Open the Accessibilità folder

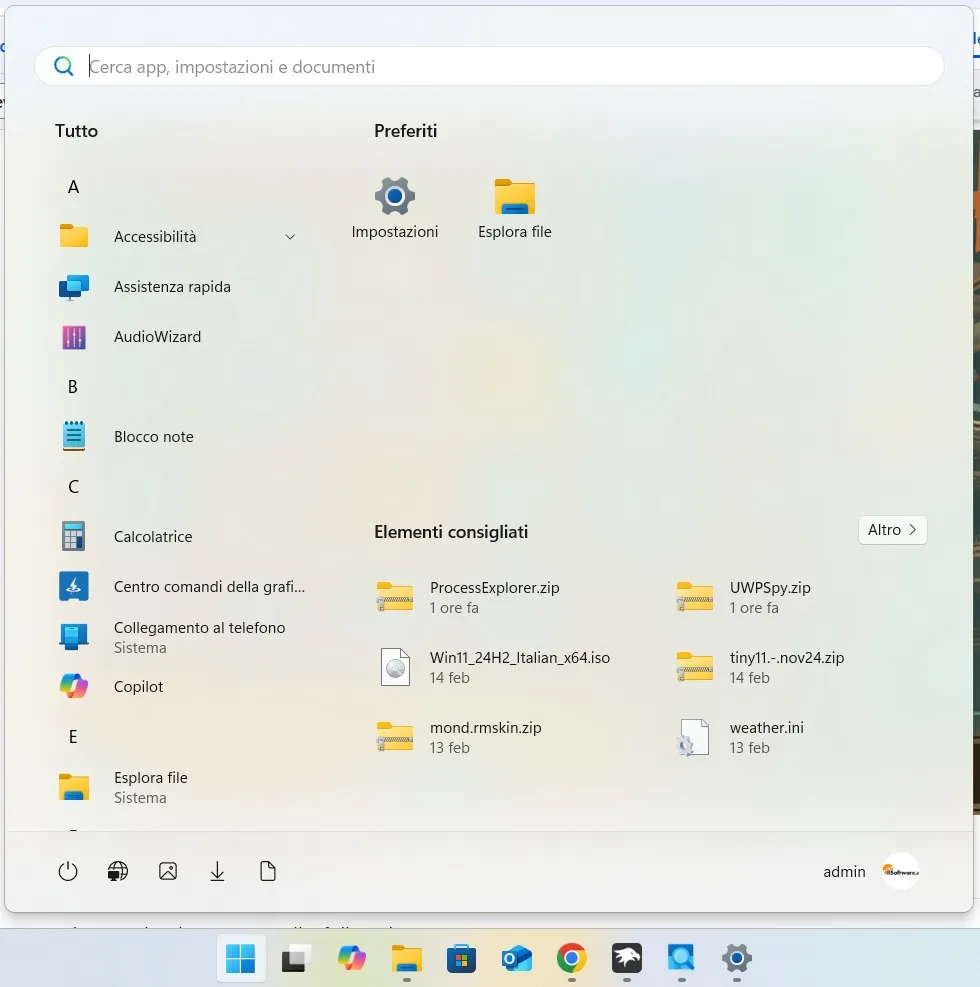coord(178,237)
